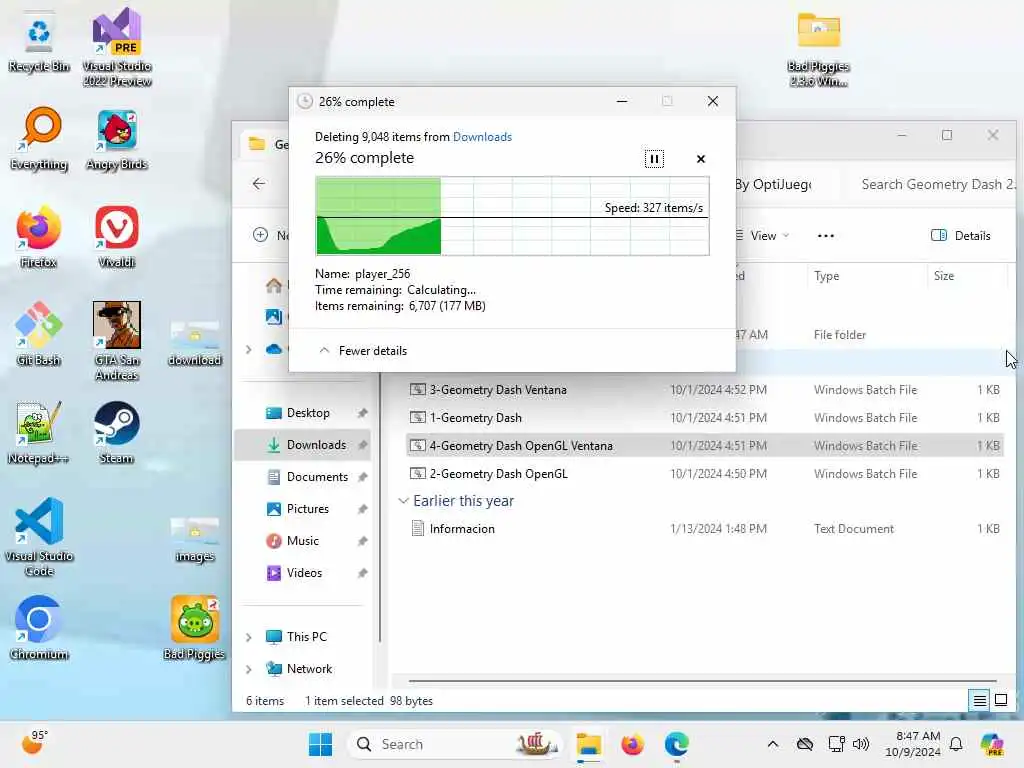Click the horizontal scrollbar in Explorer
The width and height of the screenshot is (1024, 768).
(x=703, y=681)
